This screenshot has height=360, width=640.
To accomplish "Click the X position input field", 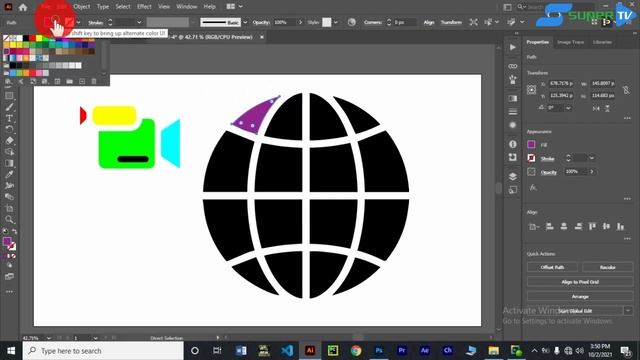I will coord(562,84).
